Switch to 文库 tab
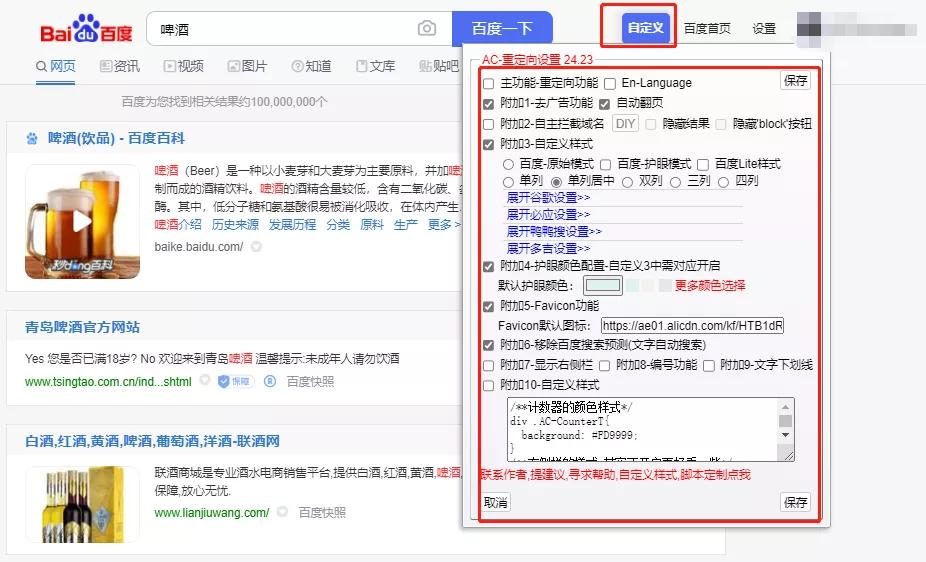Viewport: 926px width, 562px height. coord(375,66)
